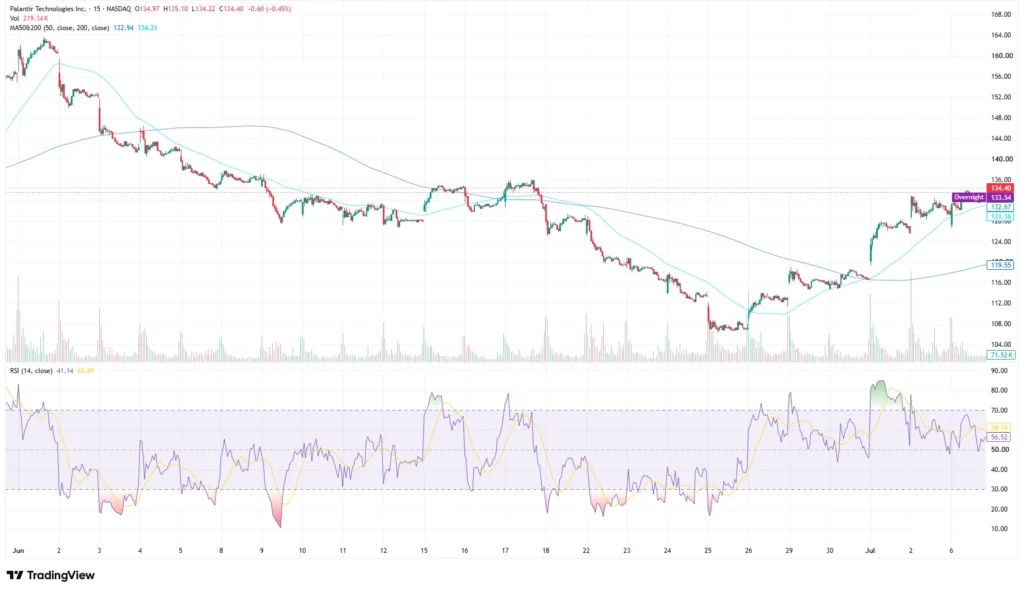Click the change value -0.60 (-0.45%)
The height and width of the screenshot is (592, 1024).
tap(269, 9)
